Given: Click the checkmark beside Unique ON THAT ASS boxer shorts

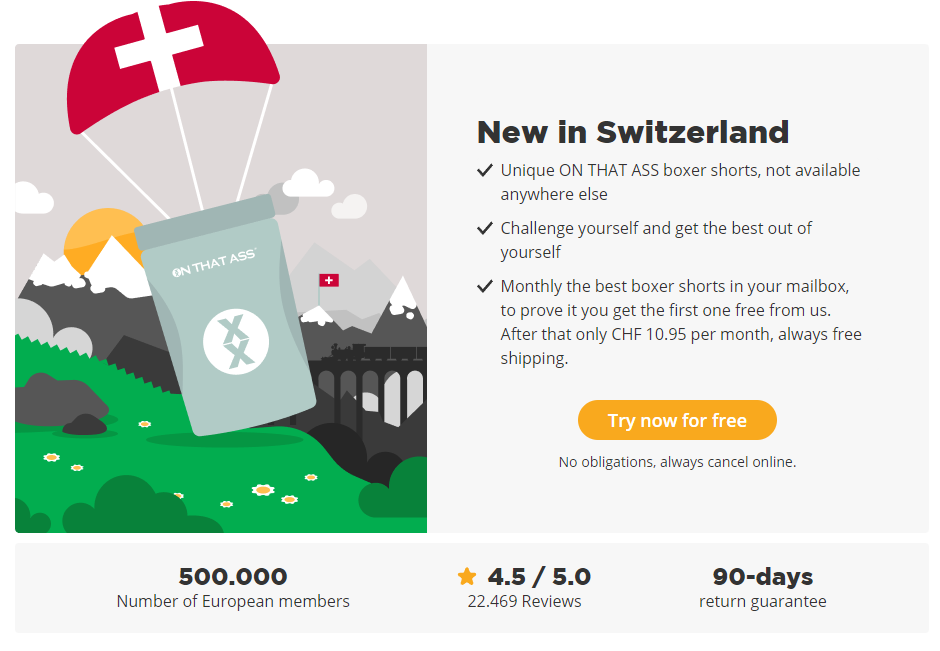Looking at the screenshot, I should [x=485, y=170].
